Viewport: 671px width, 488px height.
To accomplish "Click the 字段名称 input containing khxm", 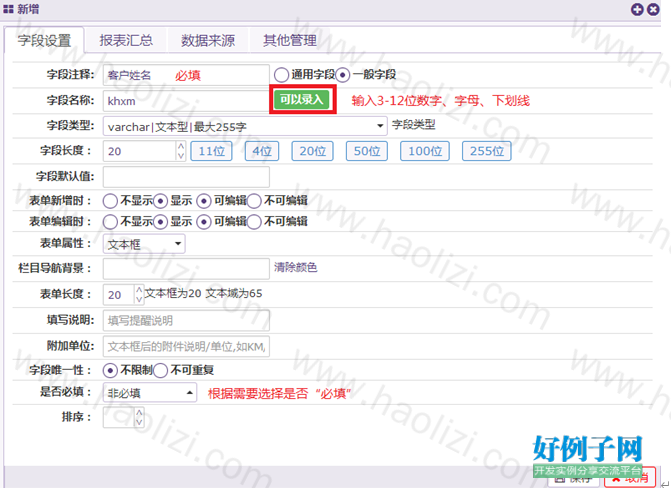I will 186,101.
